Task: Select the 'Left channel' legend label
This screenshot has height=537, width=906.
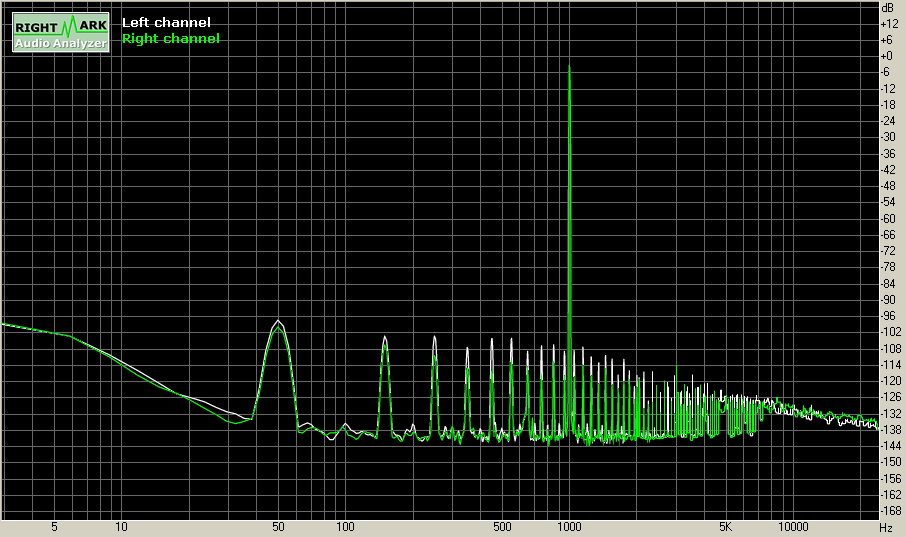Action: (166, 23)
